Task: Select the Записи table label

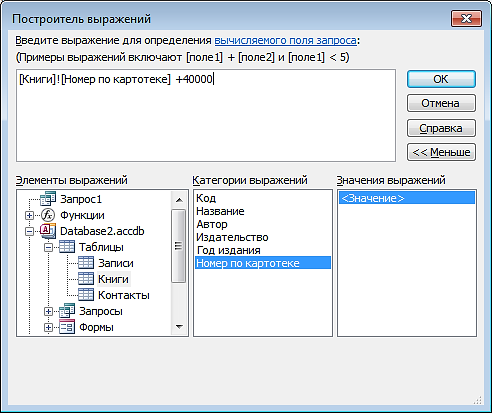Action: (116, 263)
